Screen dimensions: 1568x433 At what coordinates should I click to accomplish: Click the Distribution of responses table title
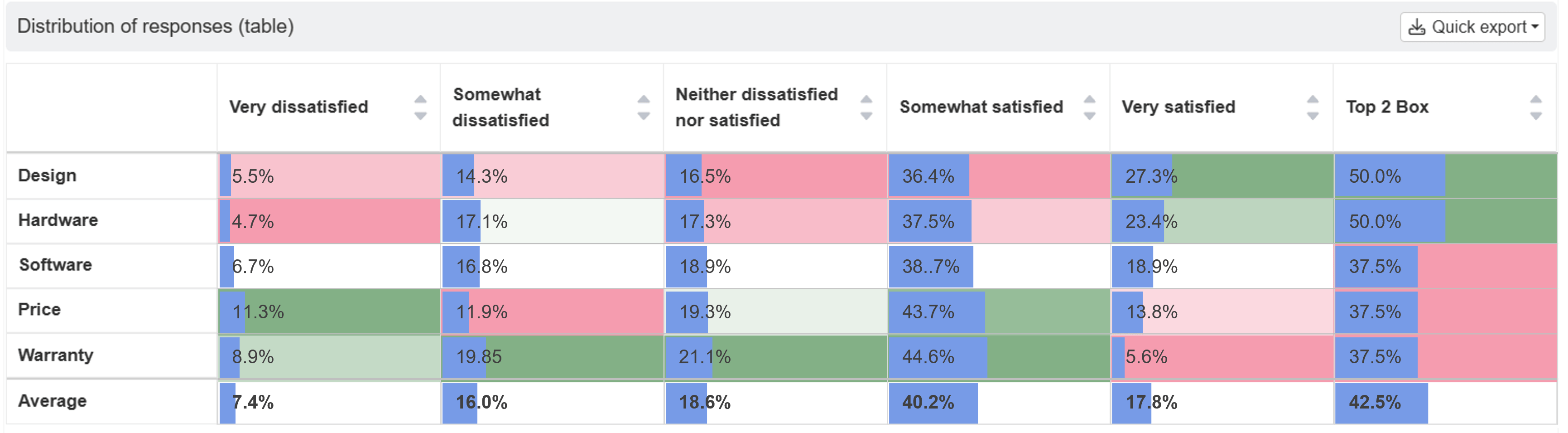pyautogui.click(x=156, y=26)
